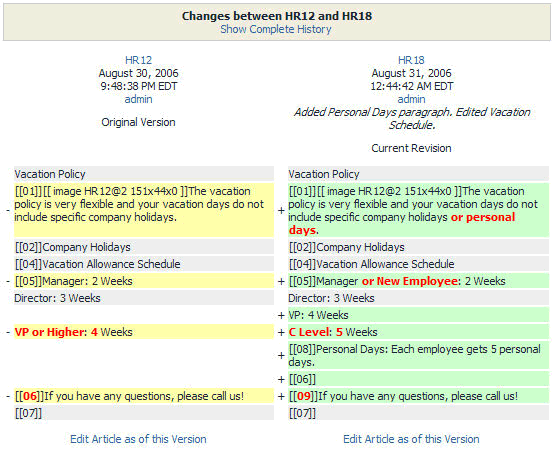
Task: Click '[[07]]' in the right column
Action: [418, 413]
